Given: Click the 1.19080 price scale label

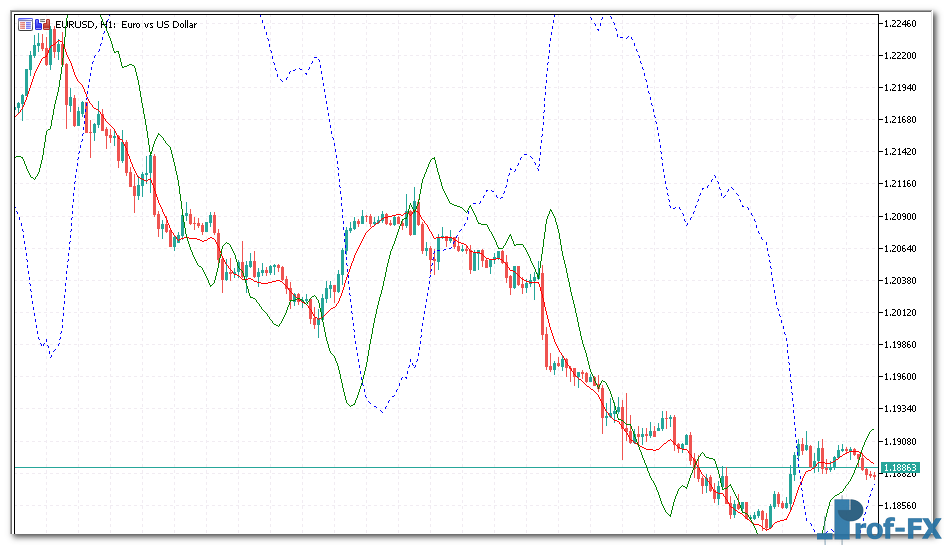Looking at the screenshot, I should [x=902, y=440].
